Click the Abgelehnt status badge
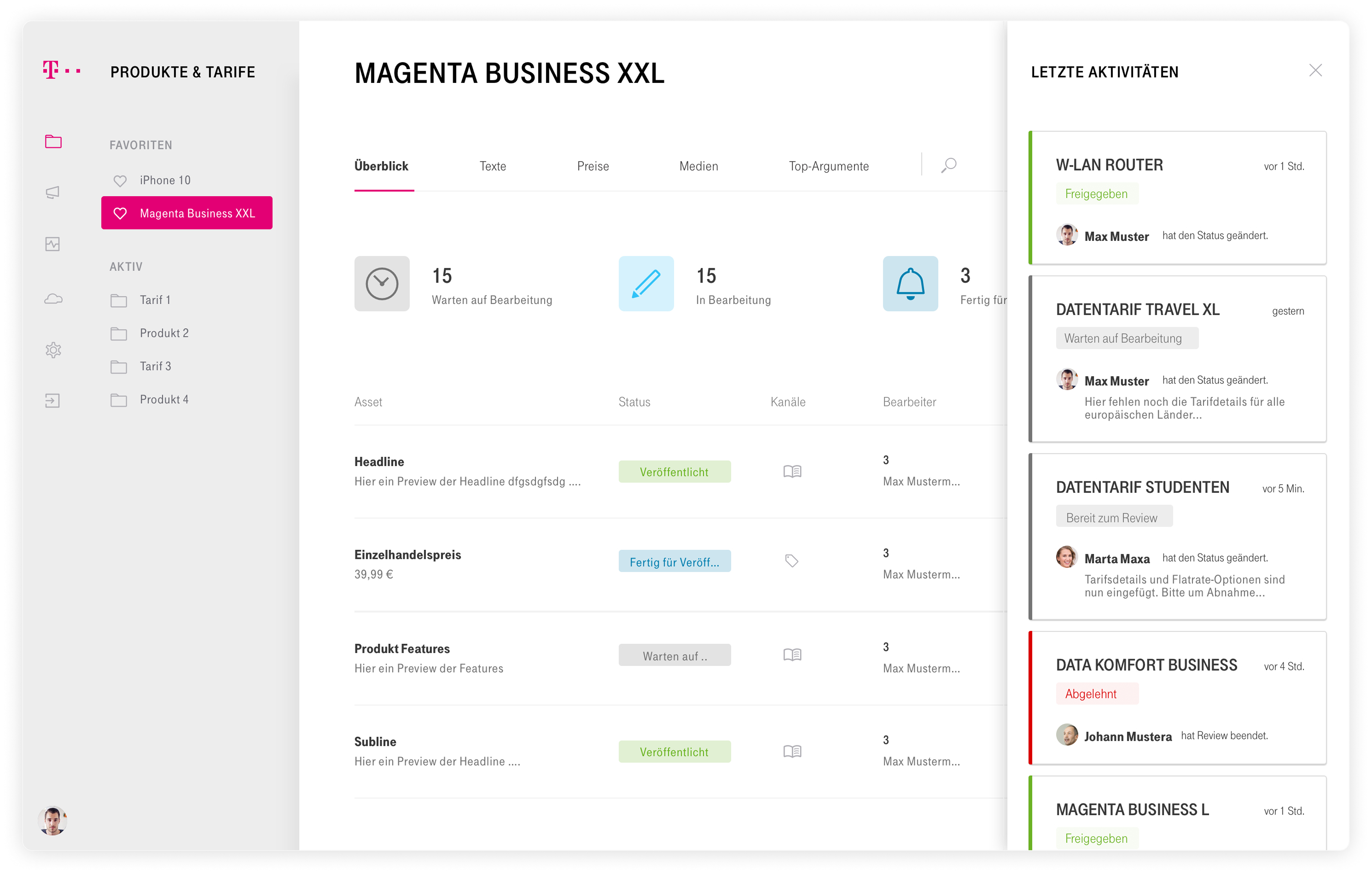The image size is (1372, 875). (1097, 694)
